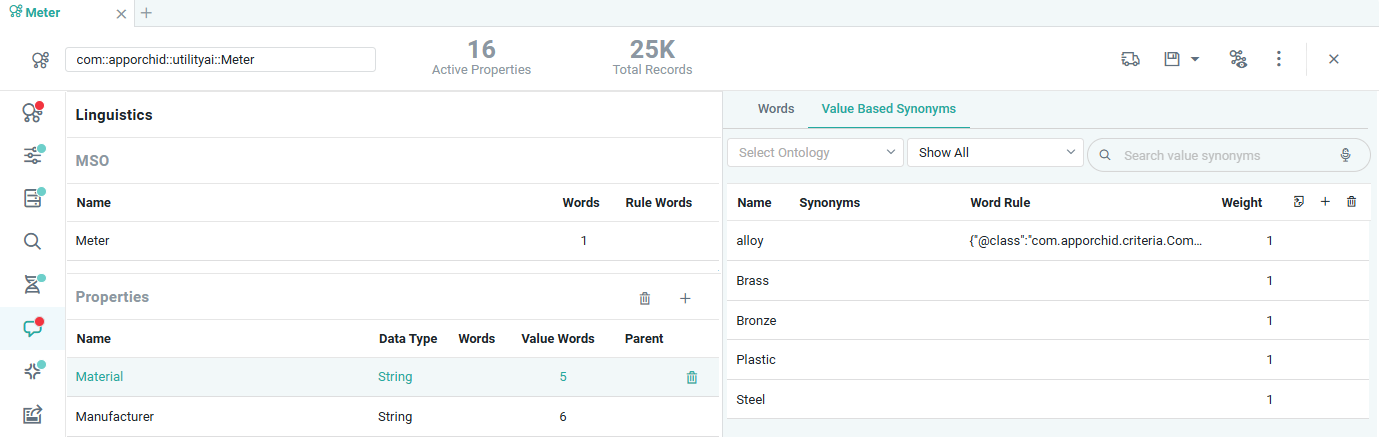Open the save options dropdown arrow
Viewport: 1380px width, 437px height.
point(1195,60)
